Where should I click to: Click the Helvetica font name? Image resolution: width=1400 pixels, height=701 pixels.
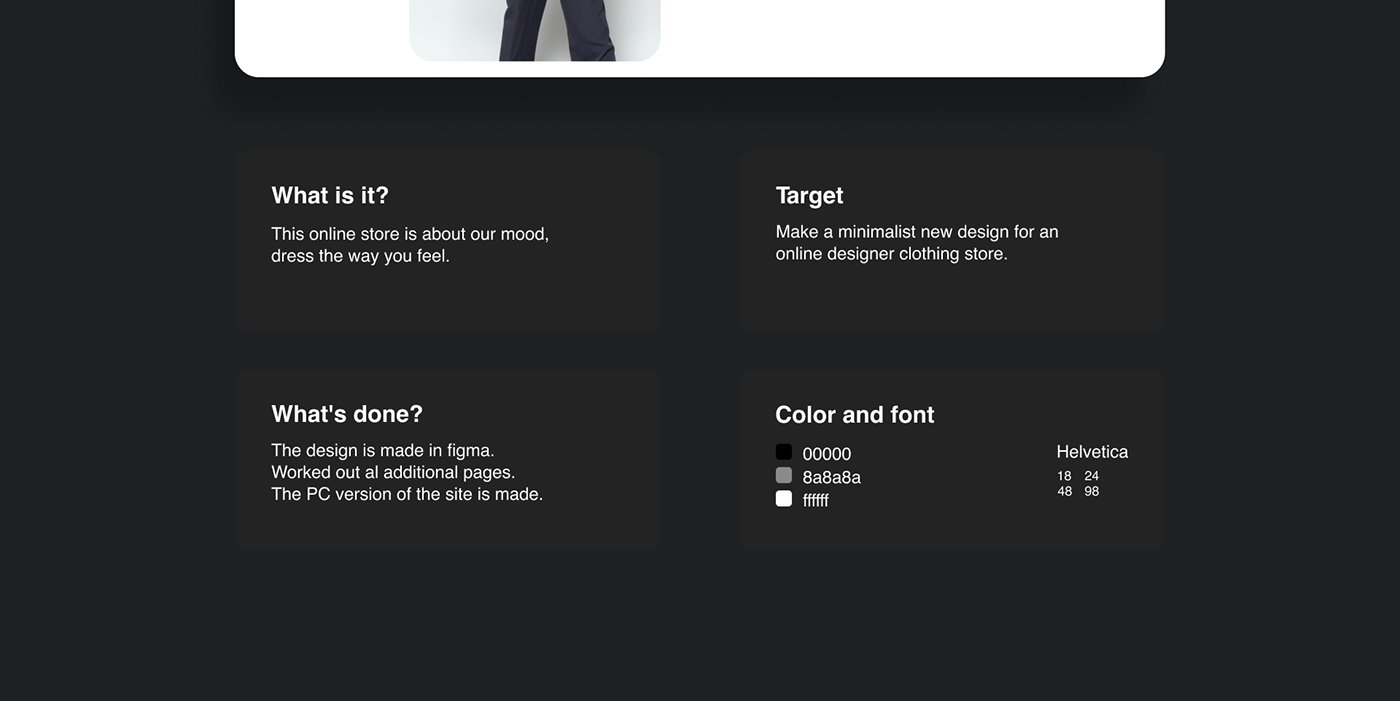pos(1092,452)
